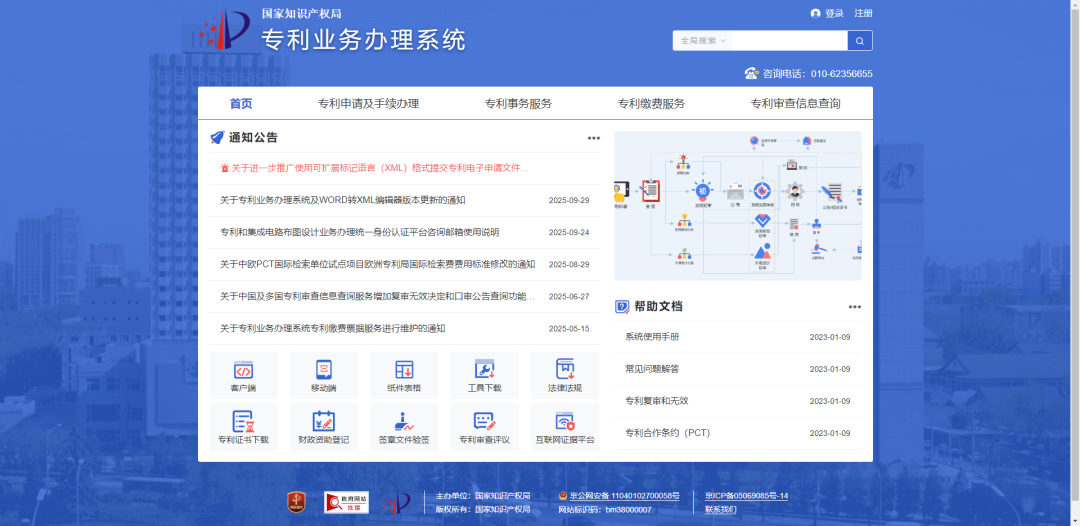Screen dimensions: 1080x526
Task: Open the 系统使用手册 help document
Action: [652, 337]
